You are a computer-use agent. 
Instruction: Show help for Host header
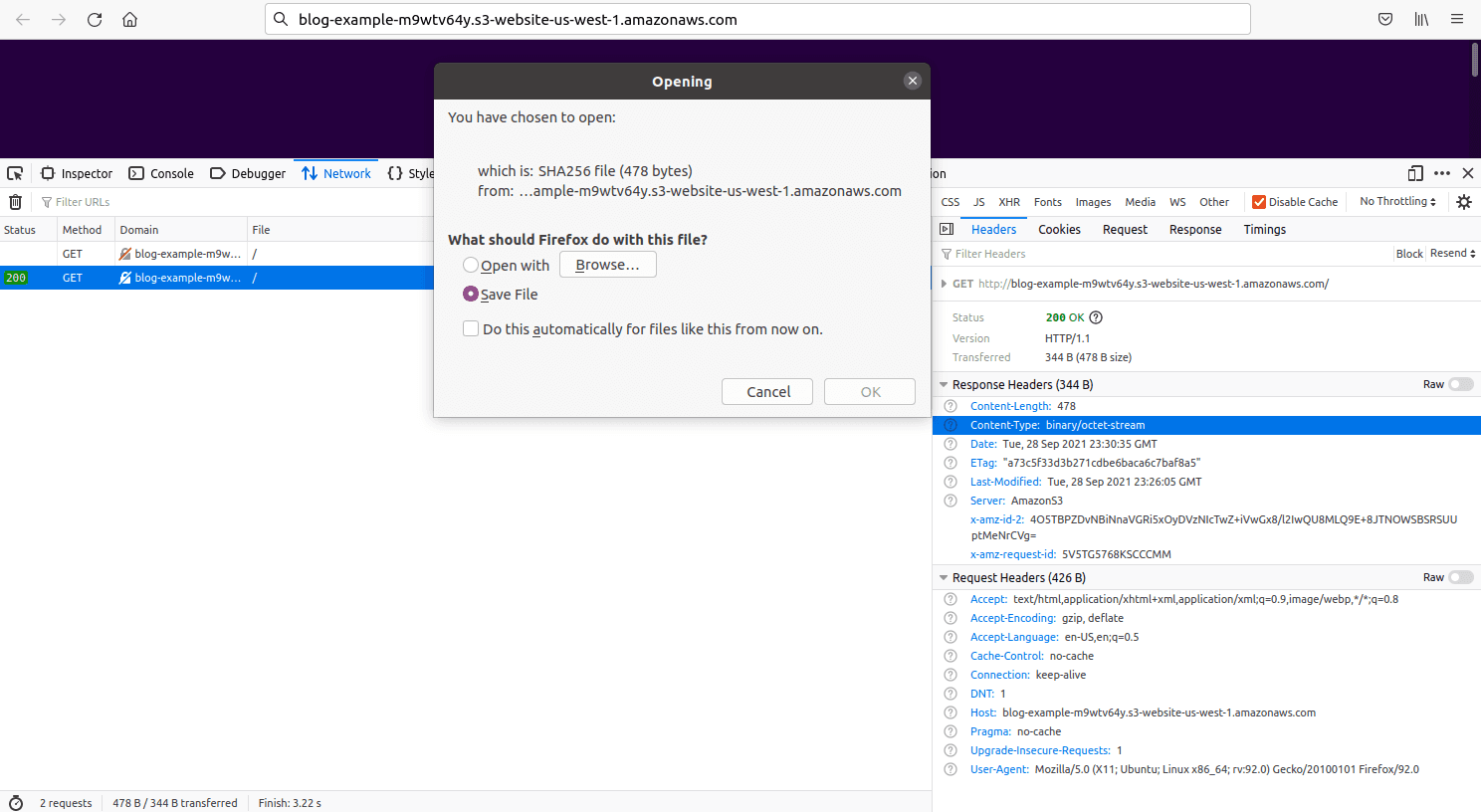pyautogui.click(x=951, y=712)
